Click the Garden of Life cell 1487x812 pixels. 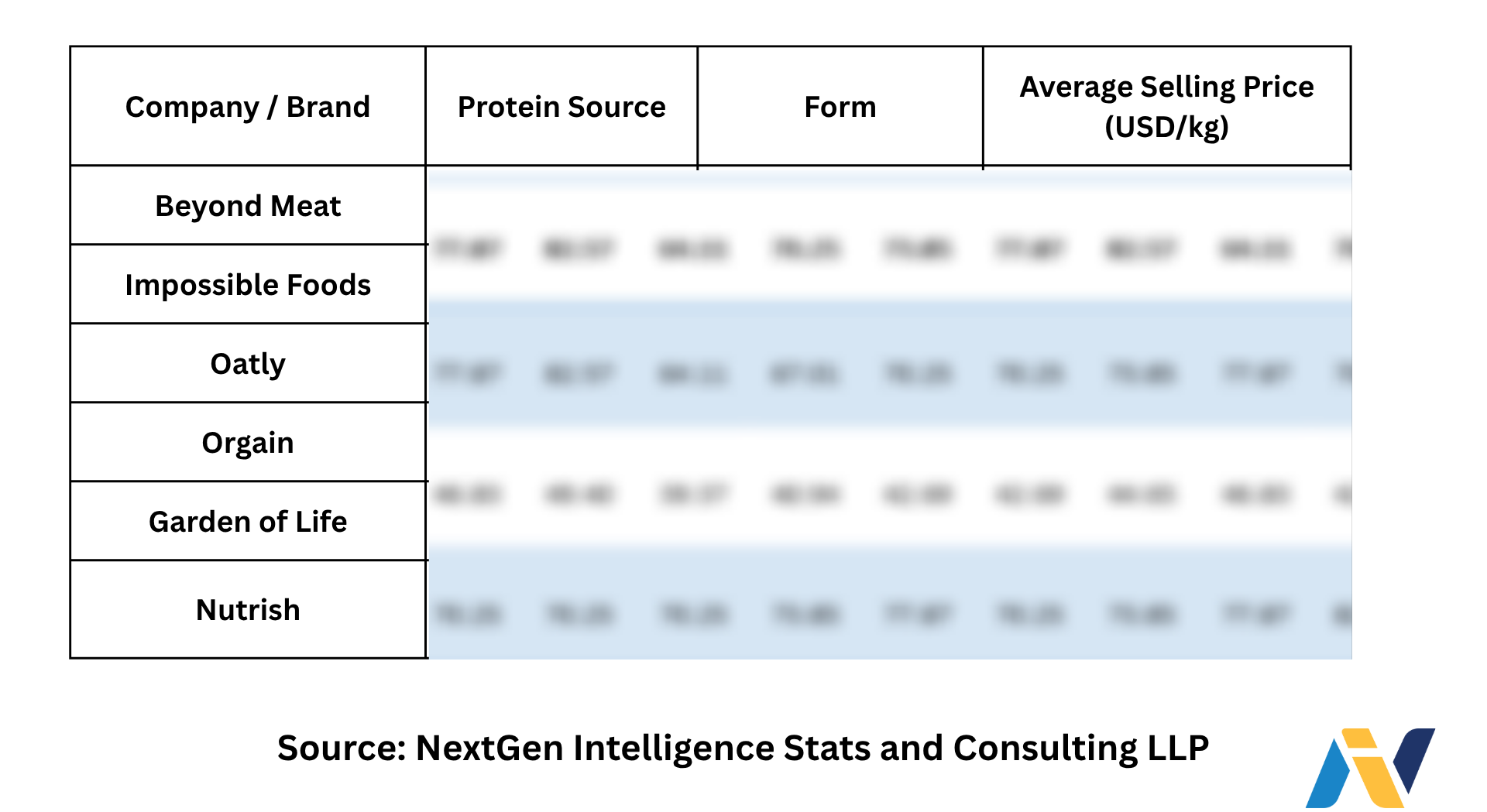[x=248, y=521]
